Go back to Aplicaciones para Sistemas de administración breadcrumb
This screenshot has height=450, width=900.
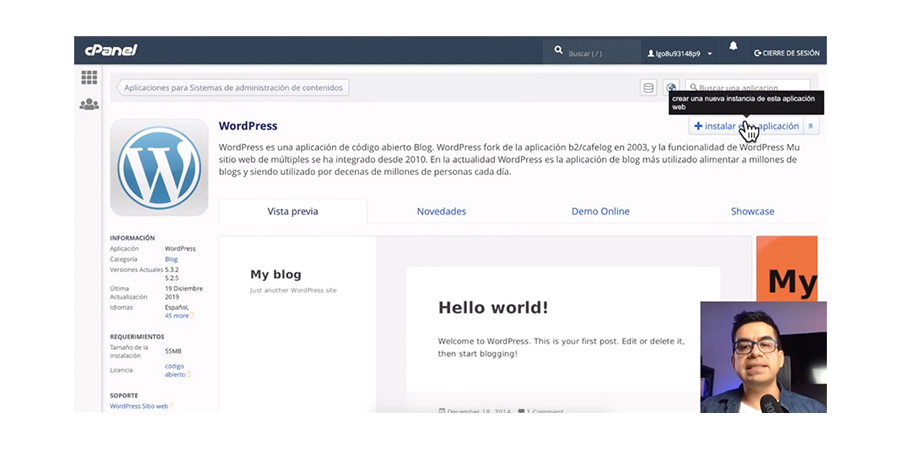point(232,88)
